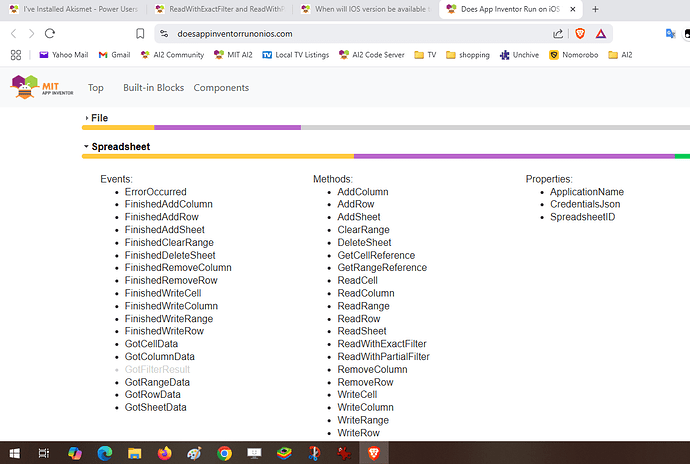Open the red bug app in the taskbar
690x464 pixels.
click(x=344, y=453)
